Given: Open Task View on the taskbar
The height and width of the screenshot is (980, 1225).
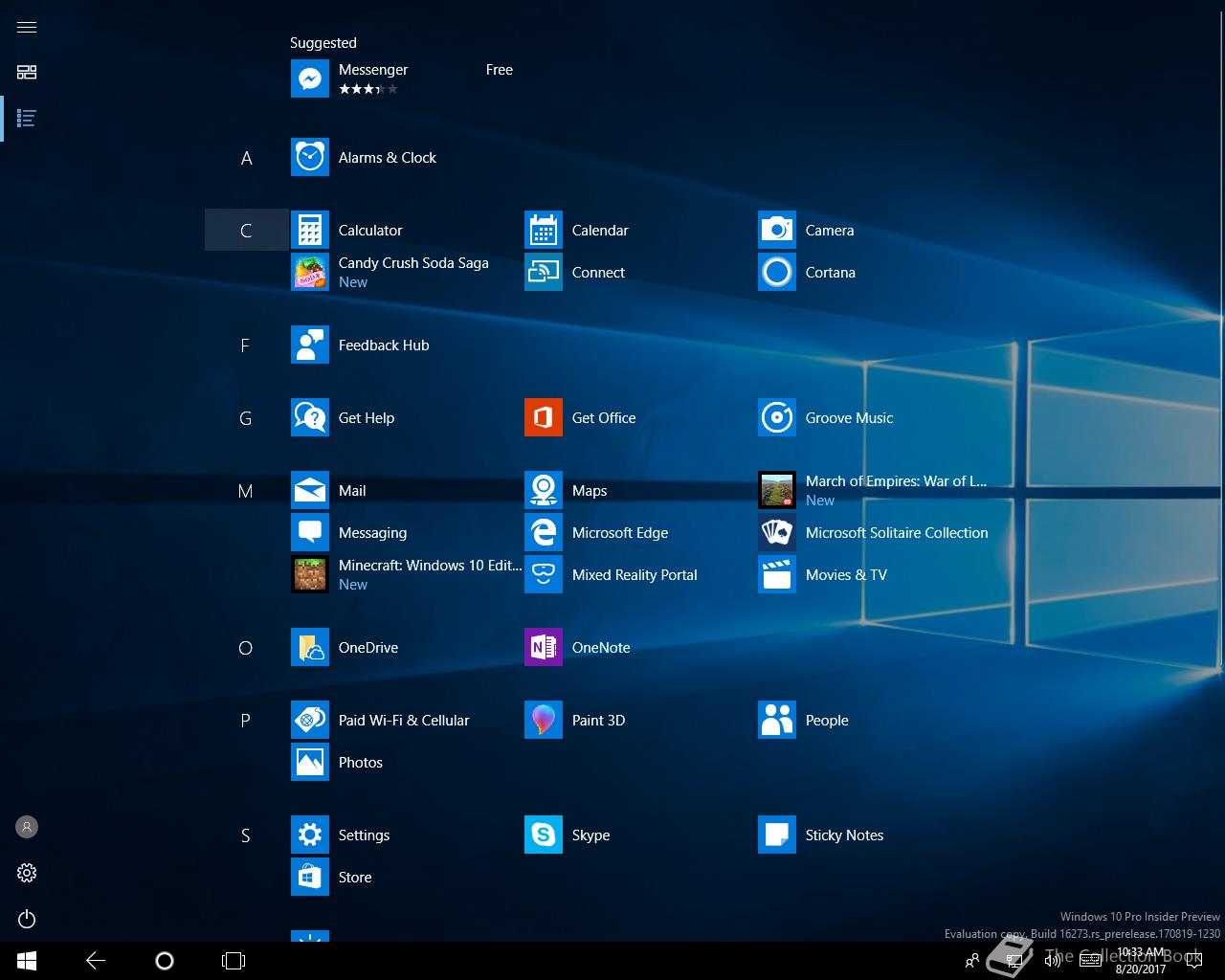Looking at the screenshot, I should pos(234,961).
